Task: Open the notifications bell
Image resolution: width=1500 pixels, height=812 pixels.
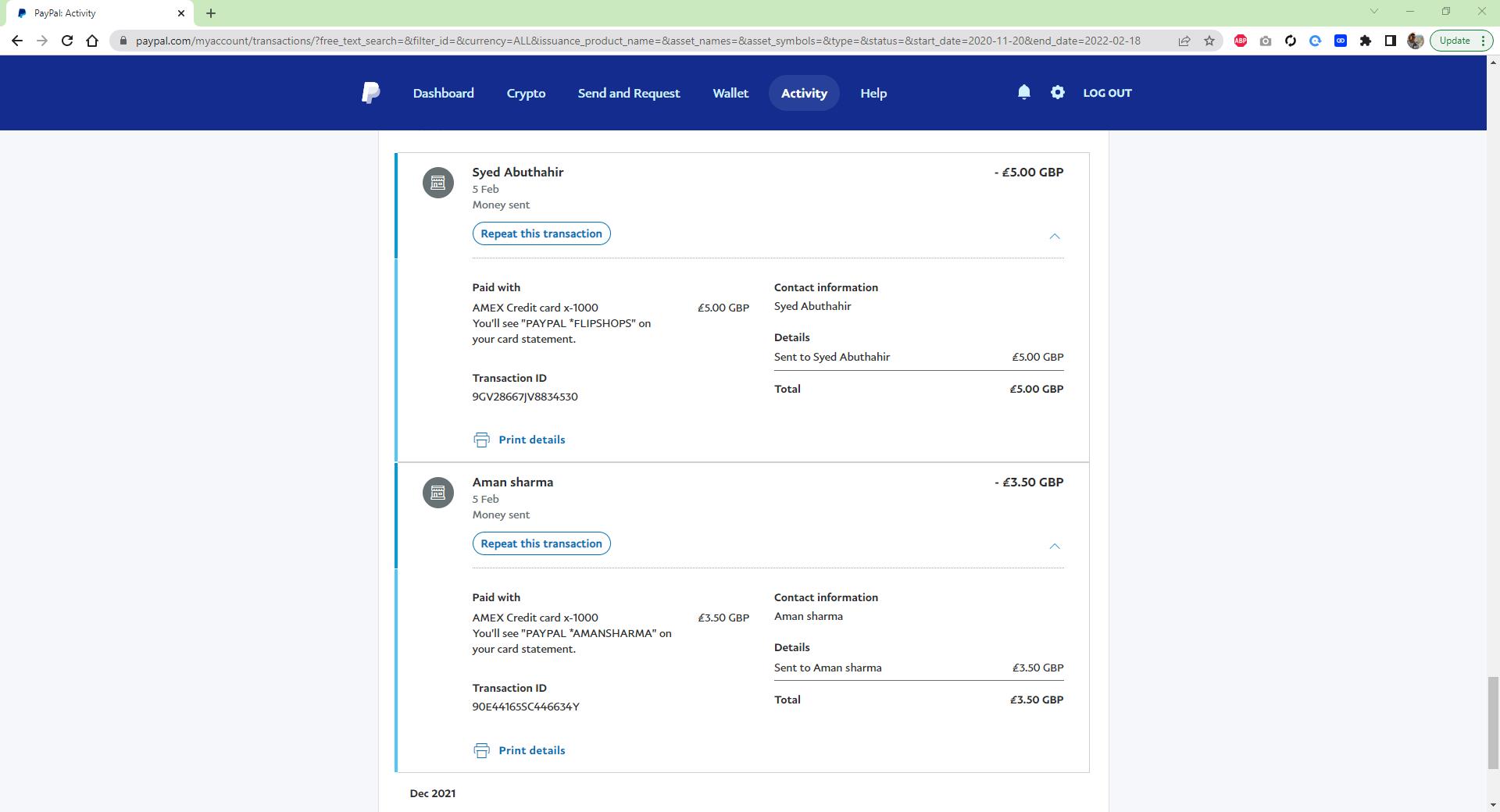Action: [x=1023, y=92]
